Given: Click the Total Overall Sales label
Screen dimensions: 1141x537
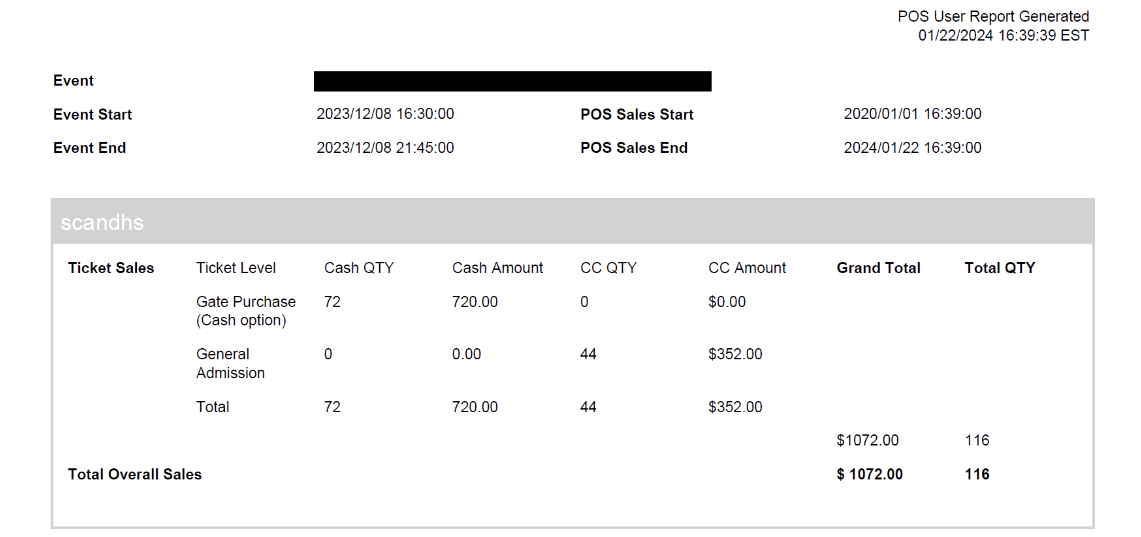Looking at the screenshot, I should tap(135, 474).
